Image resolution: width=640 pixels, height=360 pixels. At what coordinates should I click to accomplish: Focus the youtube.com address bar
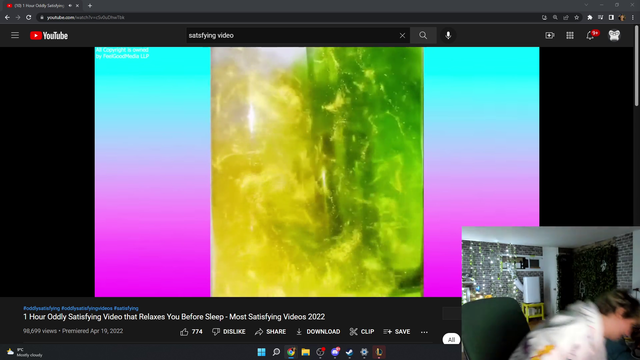(286, 18)
